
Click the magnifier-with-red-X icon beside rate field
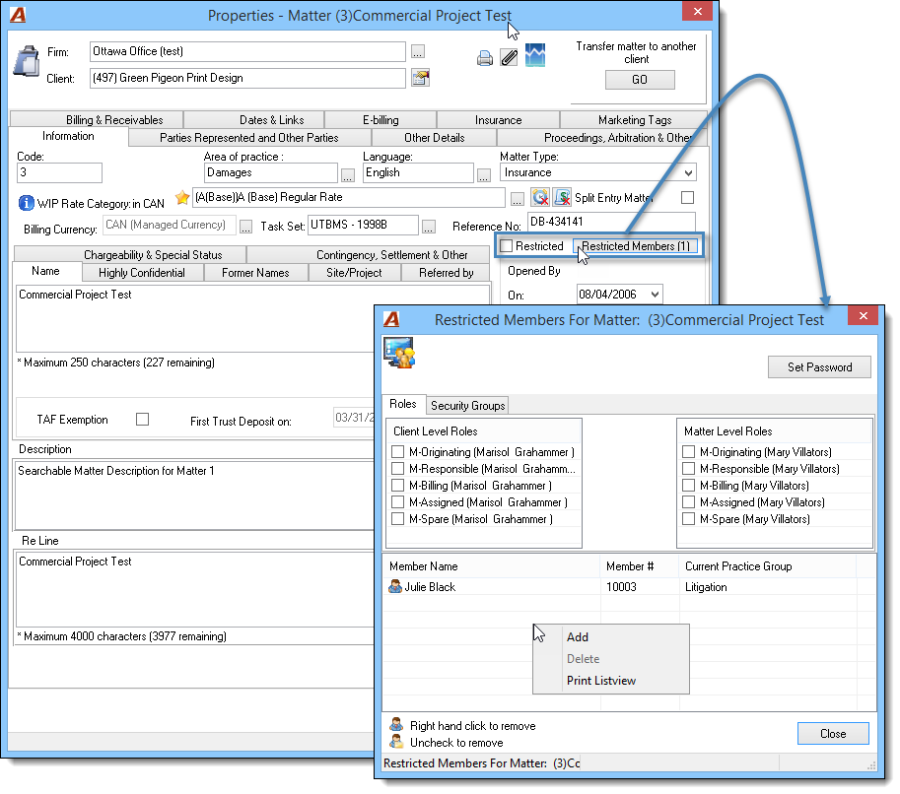point(540,197)
